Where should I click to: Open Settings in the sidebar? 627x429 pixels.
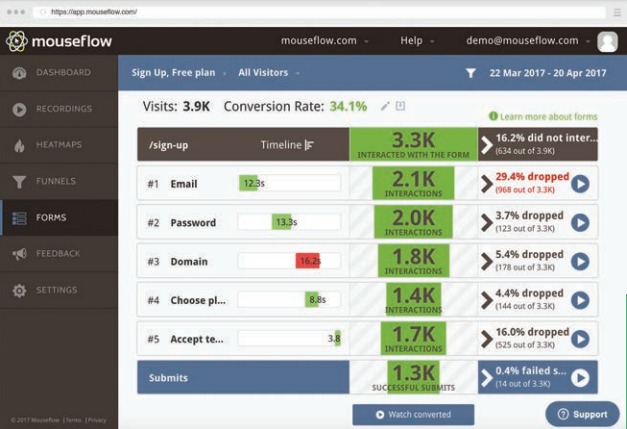[59, 291]
